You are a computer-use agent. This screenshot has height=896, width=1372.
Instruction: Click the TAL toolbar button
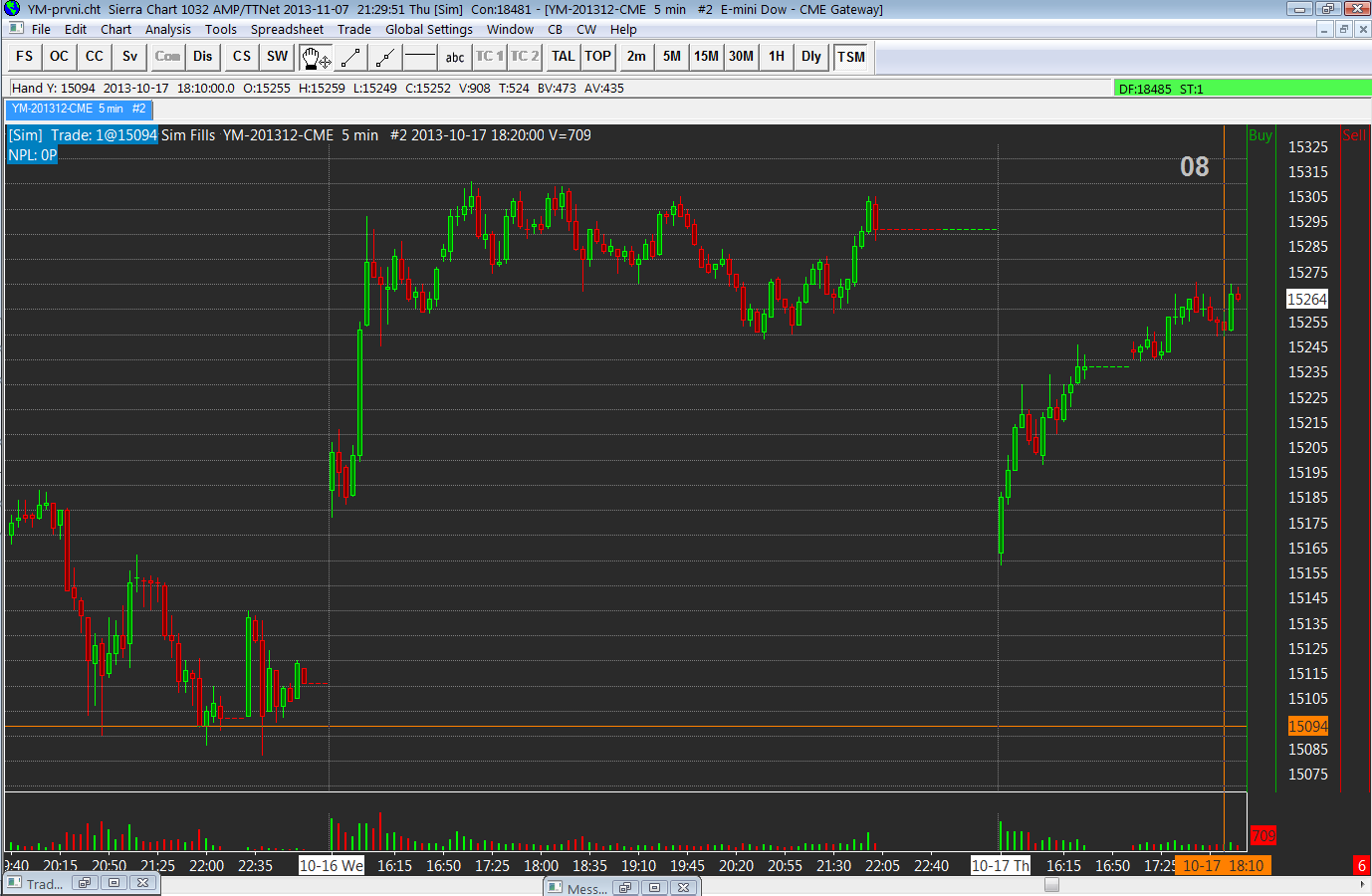(x=564, y=57)
